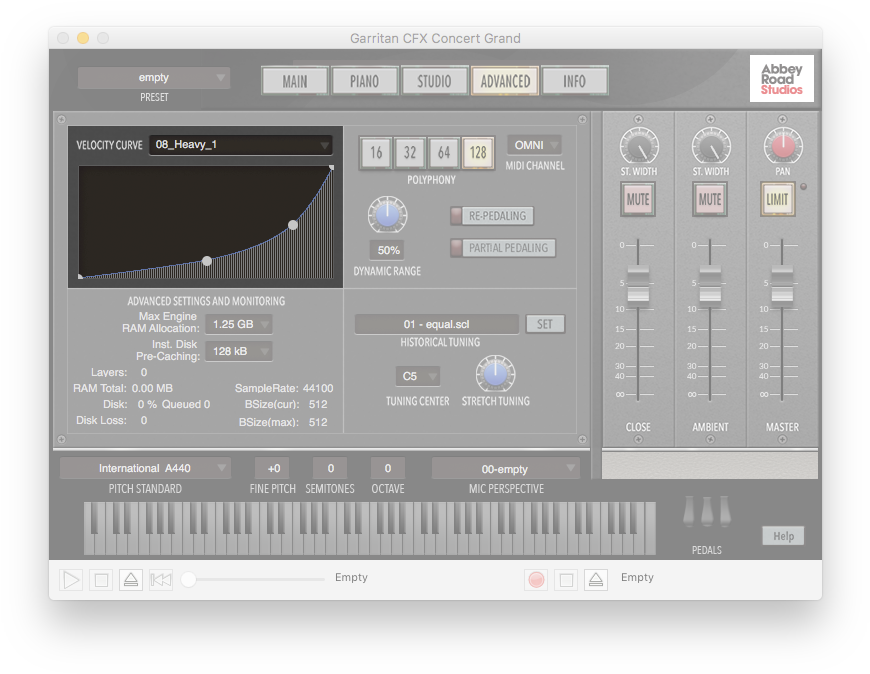Click the red record button
The width and height of the screenshot is (870, 674).
[x=537, y=579]
